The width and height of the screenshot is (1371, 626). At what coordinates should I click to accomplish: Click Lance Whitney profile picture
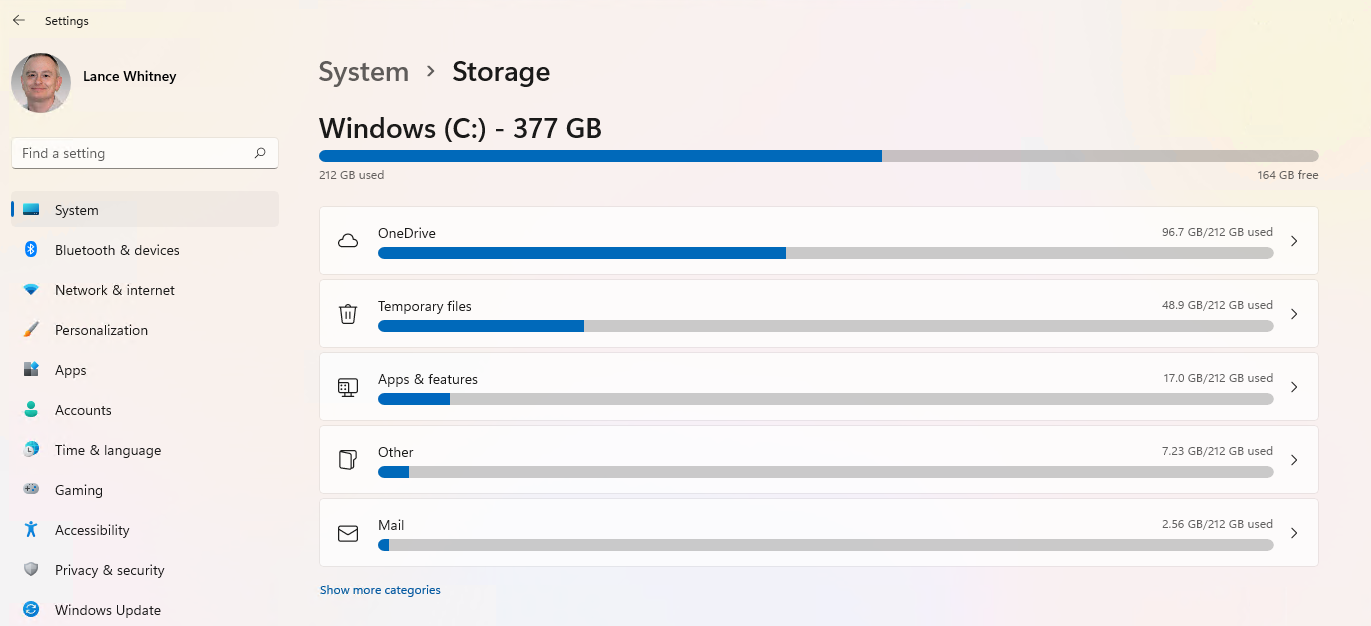tap(41, 82)
